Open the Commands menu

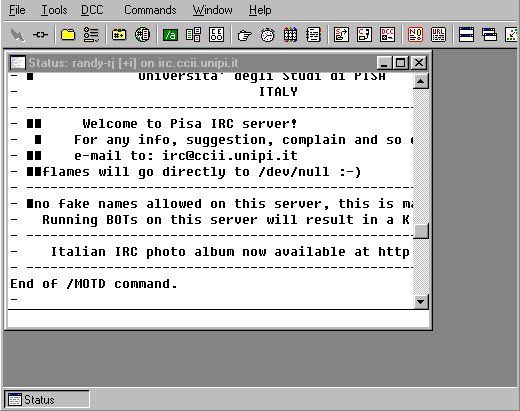point(150,10)
